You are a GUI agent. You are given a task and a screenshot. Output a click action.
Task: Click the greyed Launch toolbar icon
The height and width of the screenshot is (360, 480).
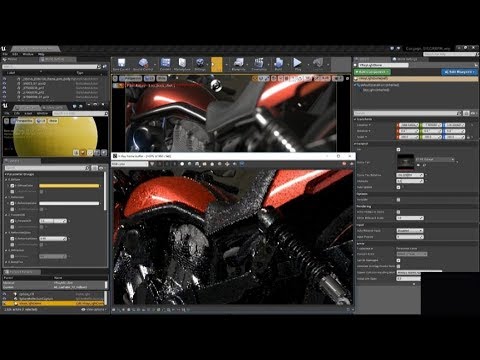pos(318,63)
